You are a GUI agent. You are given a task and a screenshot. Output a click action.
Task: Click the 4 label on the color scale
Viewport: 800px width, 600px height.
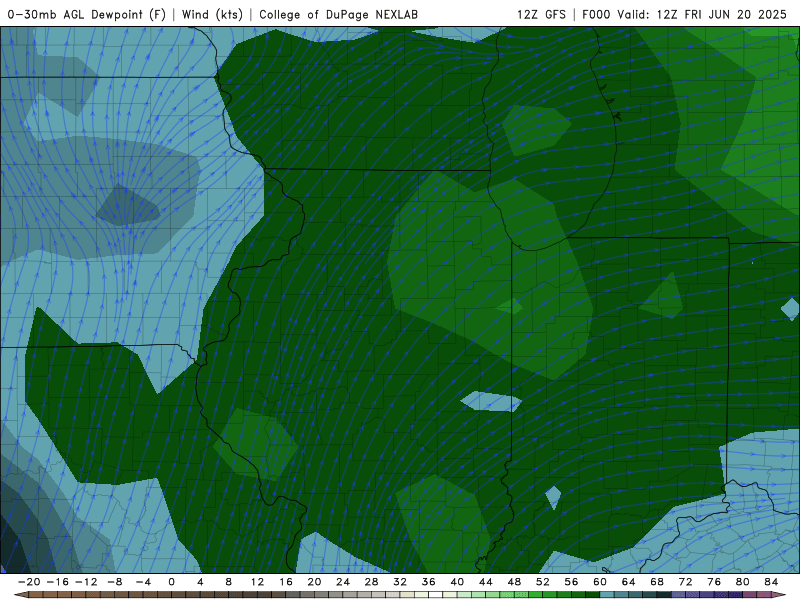(201, 582)
